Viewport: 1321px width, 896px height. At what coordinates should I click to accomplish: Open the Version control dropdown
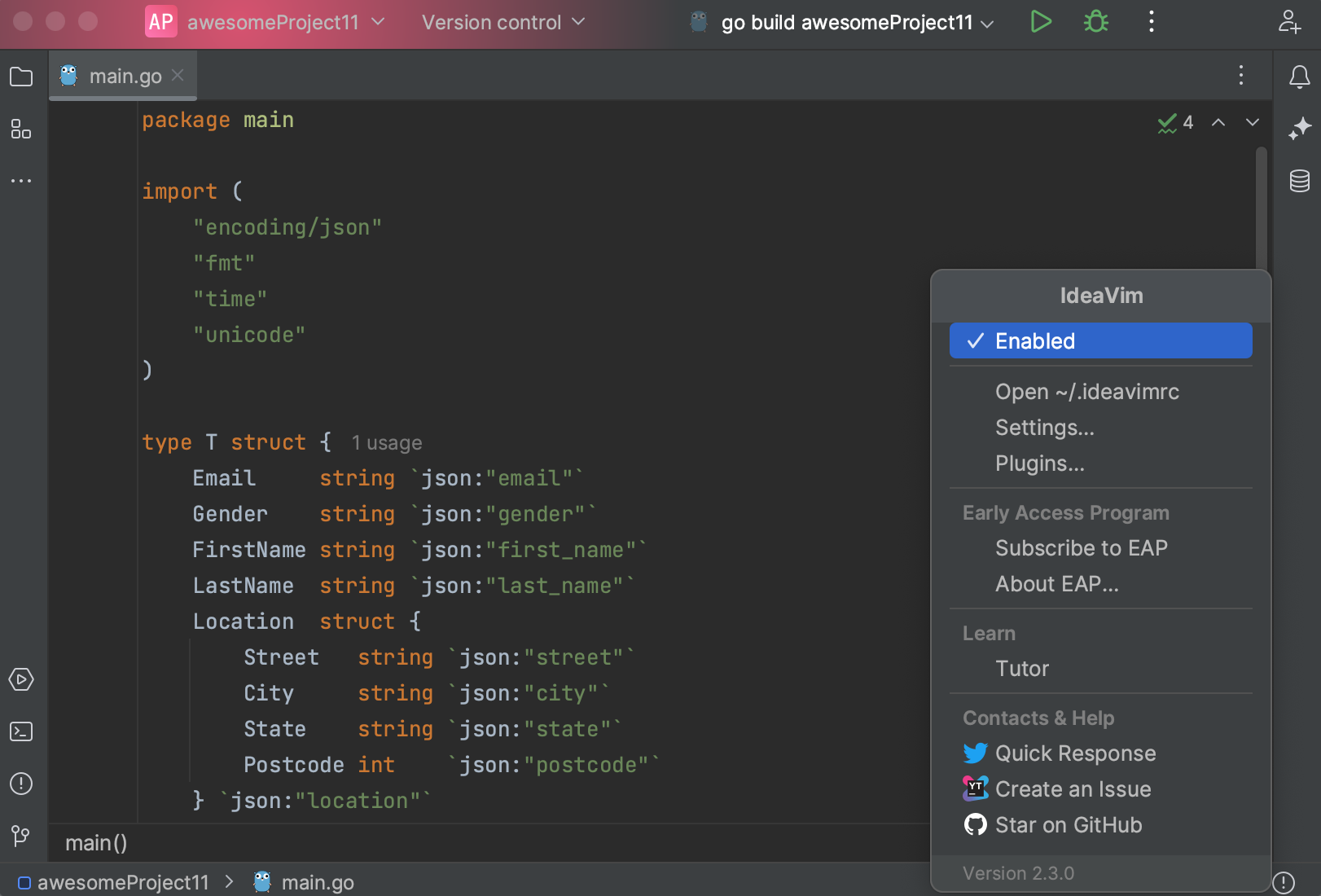pos(502,22)
